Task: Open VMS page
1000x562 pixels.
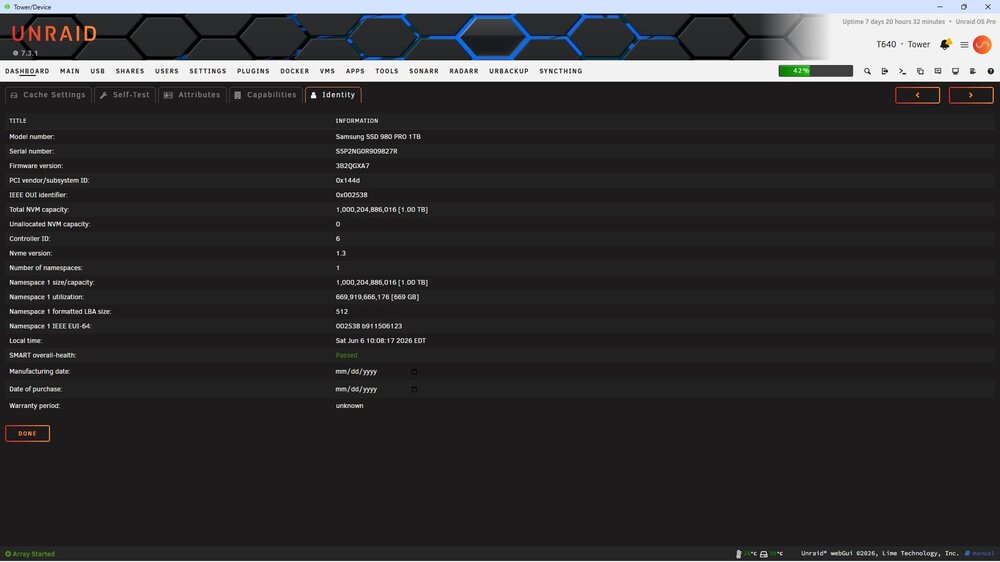Action: (327, 71)
